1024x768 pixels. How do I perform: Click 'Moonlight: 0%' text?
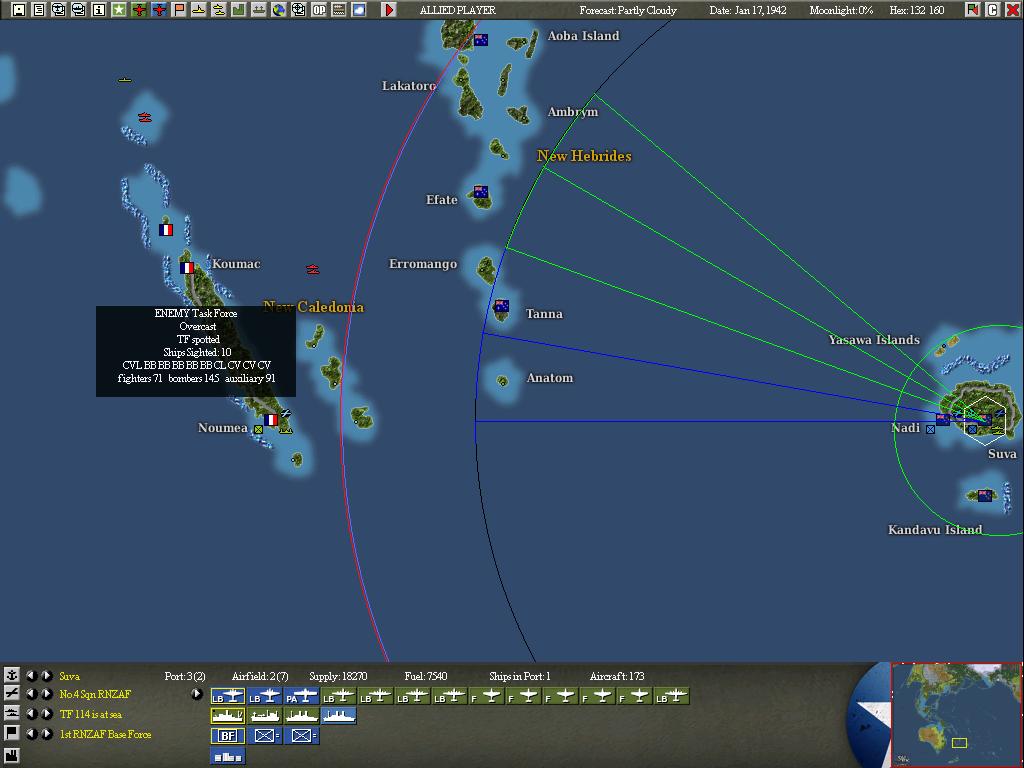(841, 10)
